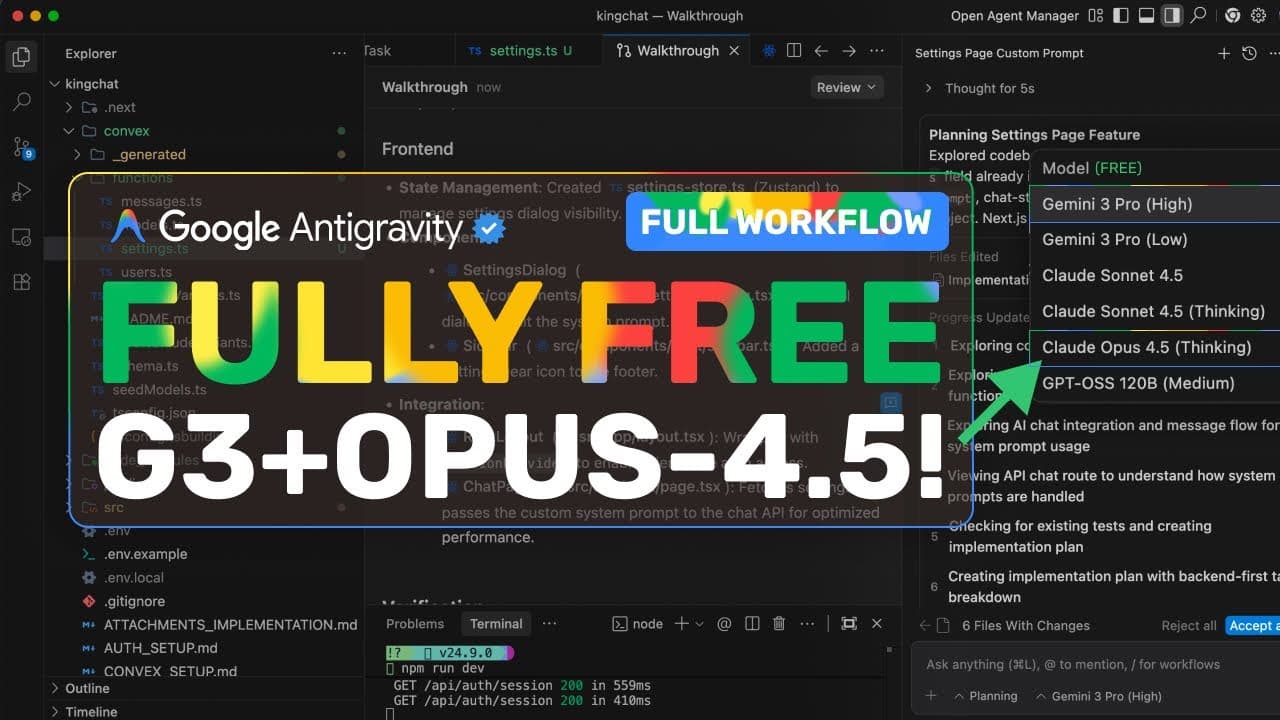Expand the Thought for 5s section
Image resolution: width=1280 pixels, height=720 pixels.
(980, 88)
